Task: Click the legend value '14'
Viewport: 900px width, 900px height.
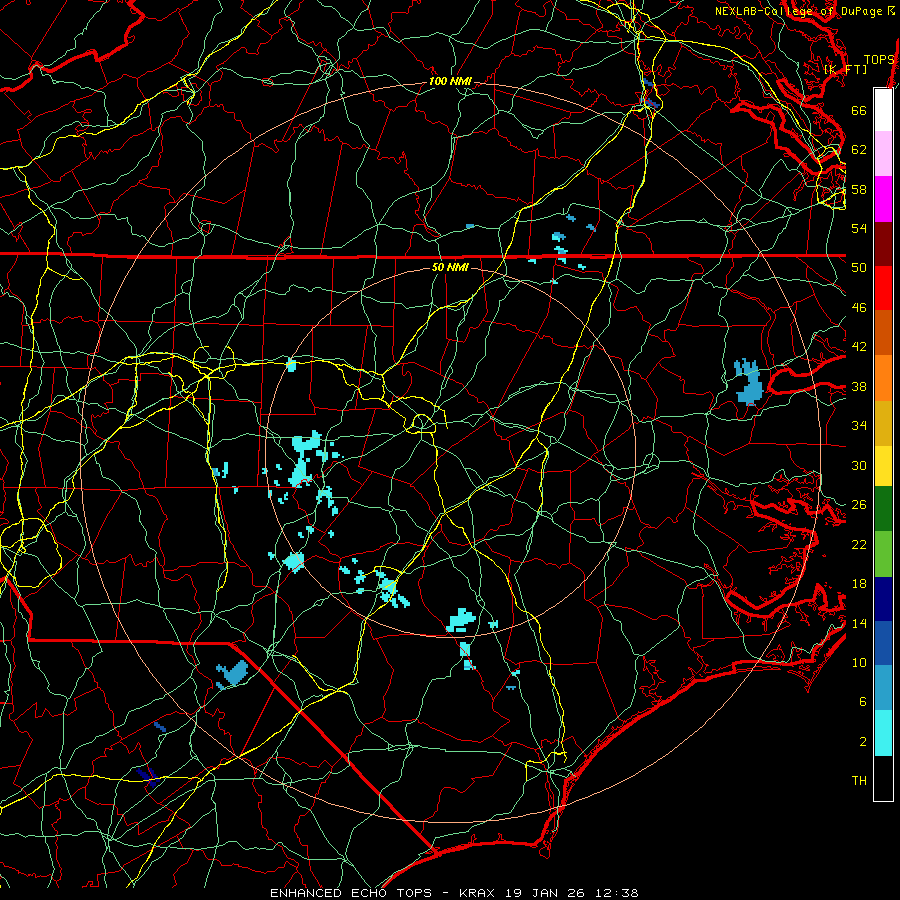Action: coord(859,623)
